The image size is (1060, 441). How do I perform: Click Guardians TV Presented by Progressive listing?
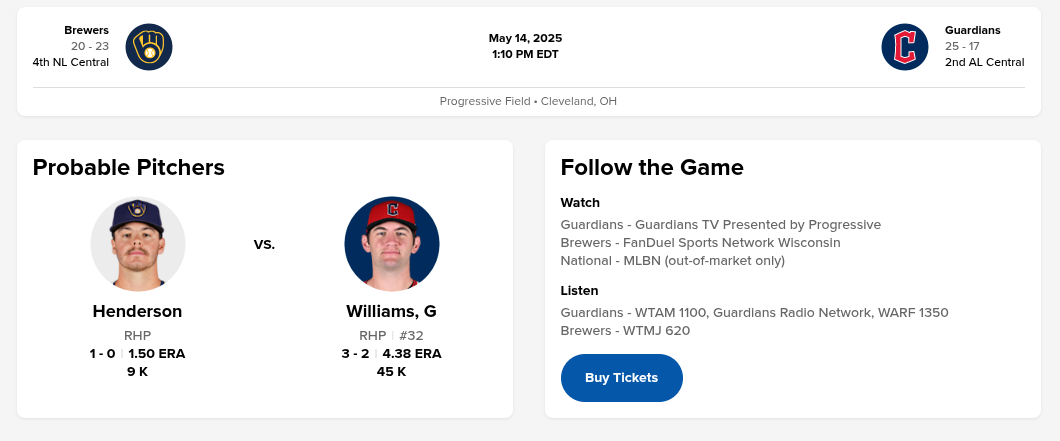pos(720,224)
